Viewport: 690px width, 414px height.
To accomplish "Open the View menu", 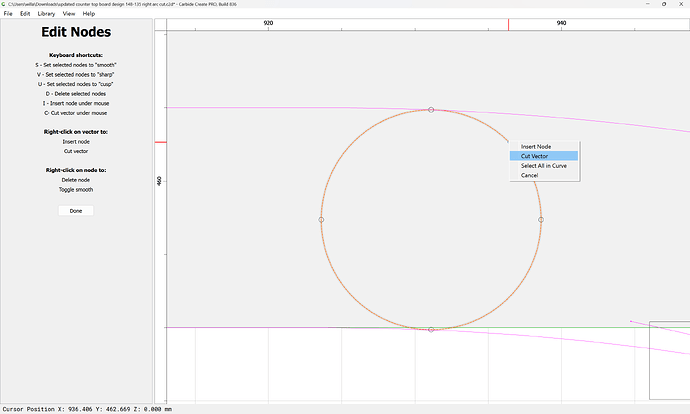I will [69, 14].
